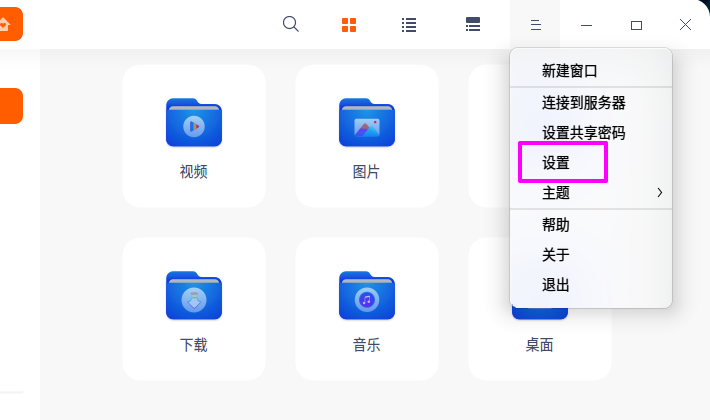Click the orange home sidebar button
Viewport: 710px width, 420px height.
9,24
